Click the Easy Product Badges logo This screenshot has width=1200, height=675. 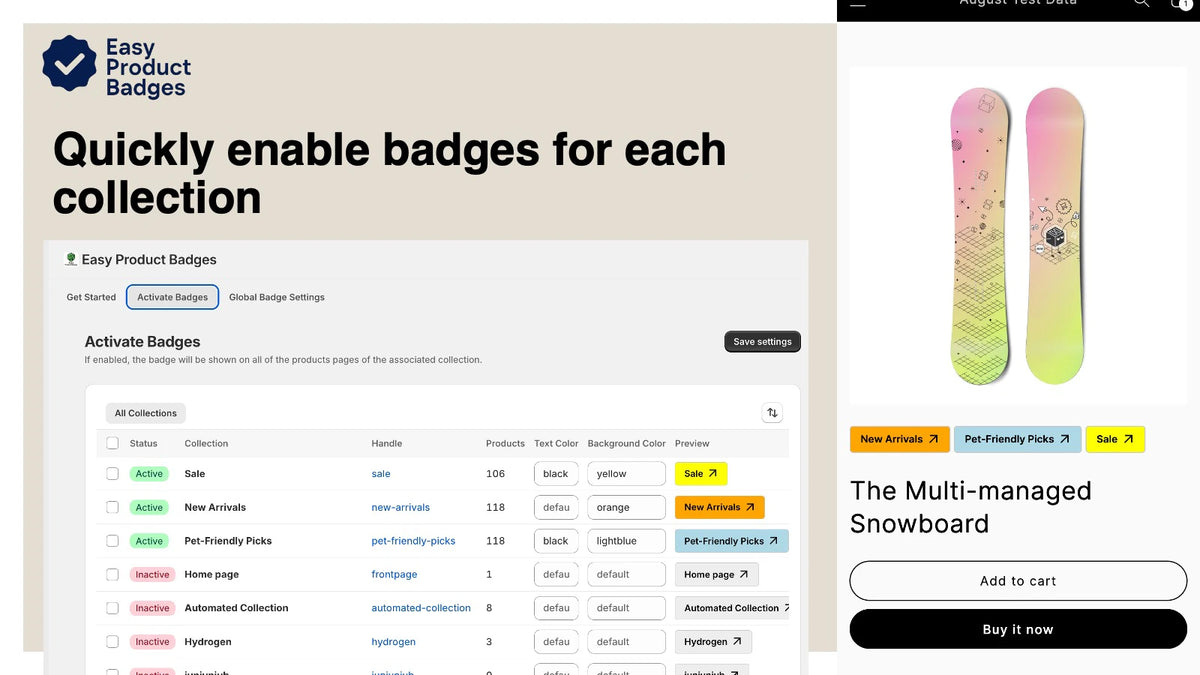pos(116,67)
